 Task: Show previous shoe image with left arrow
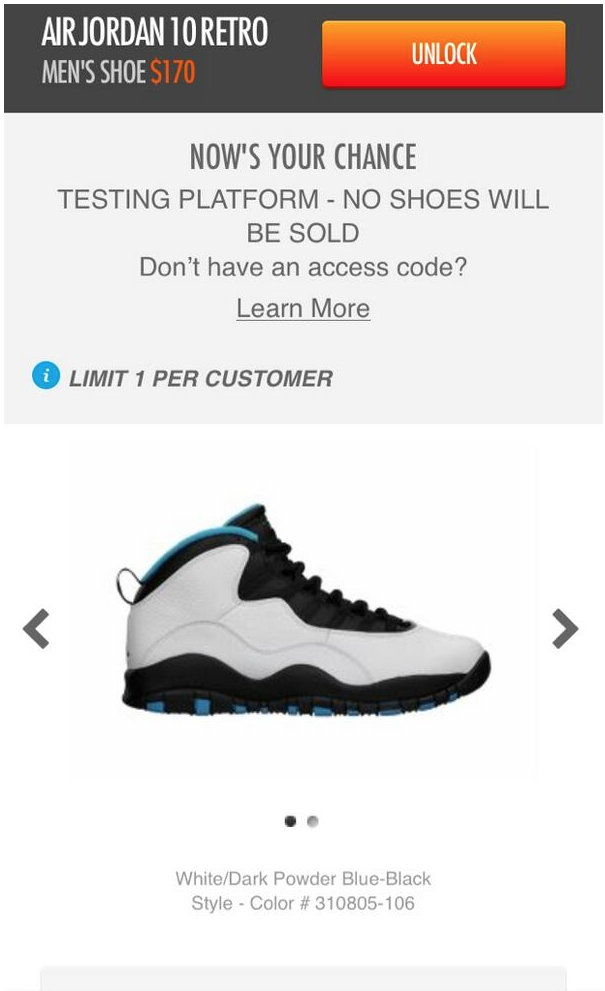[x=36, y=628]
